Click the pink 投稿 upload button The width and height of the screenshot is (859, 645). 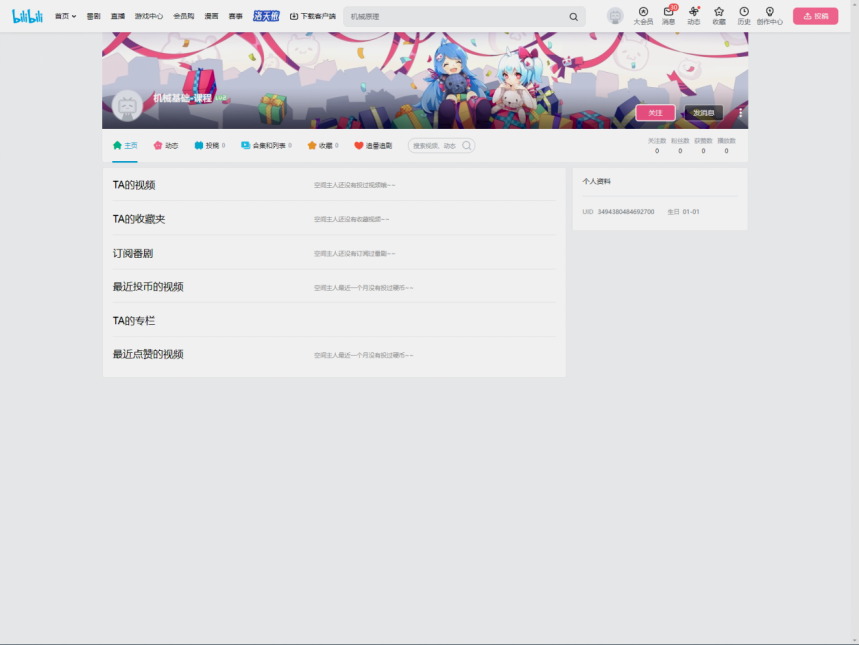pos(815,16)
